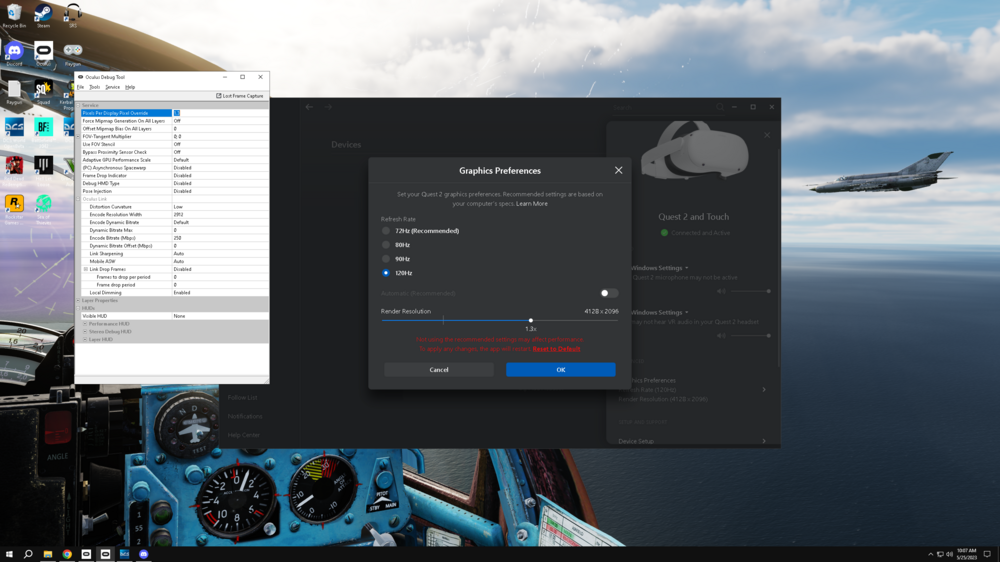Click the search magnifier in Oculus app

(720, 107)
